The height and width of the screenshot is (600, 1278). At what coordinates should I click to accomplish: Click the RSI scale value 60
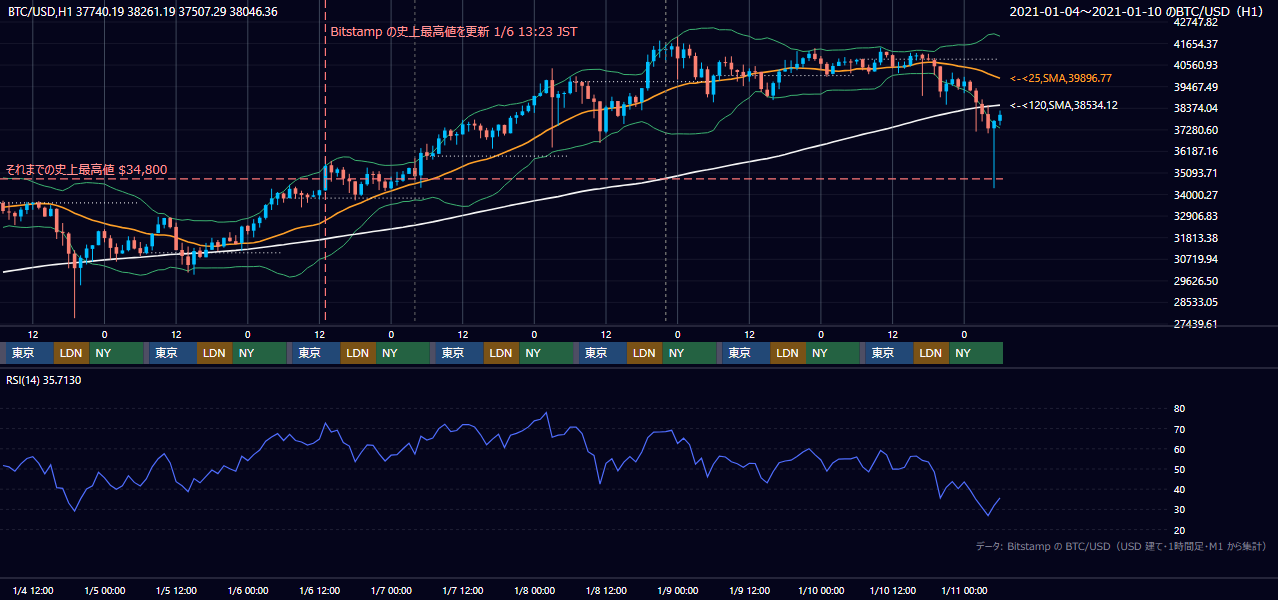(1179, 449)
